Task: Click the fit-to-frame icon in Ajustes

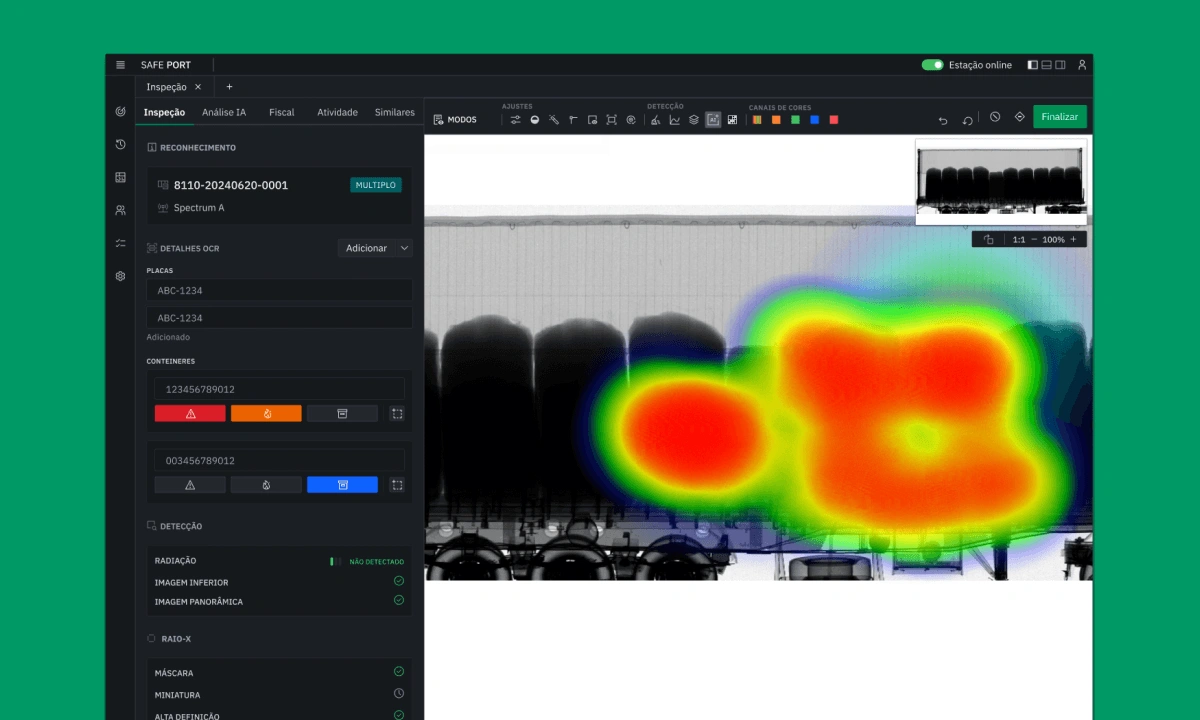Action: point(611,120)
